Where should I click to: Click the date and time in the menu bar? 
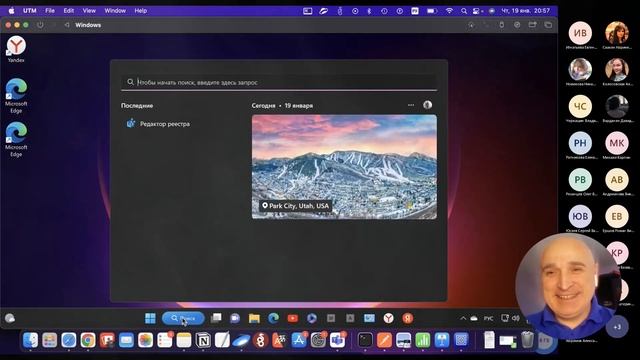pos(525,11)
